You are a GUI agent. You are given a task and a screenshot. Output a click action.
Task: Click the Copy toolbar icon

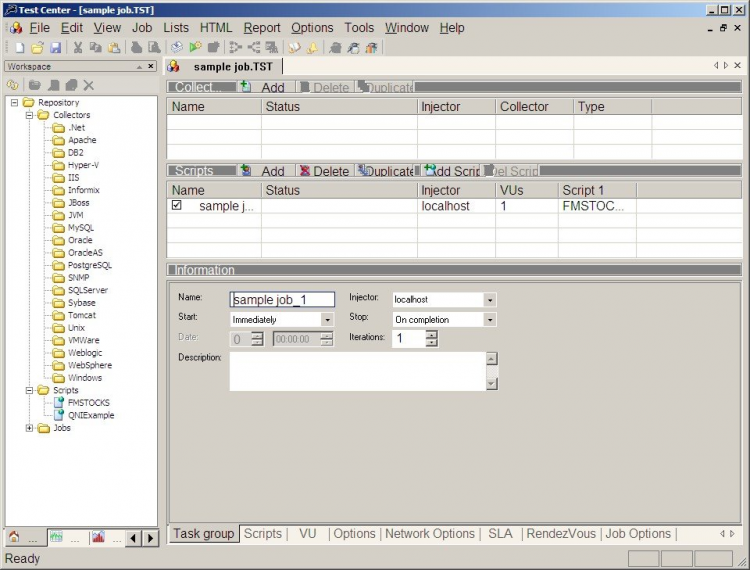point(96,47)
